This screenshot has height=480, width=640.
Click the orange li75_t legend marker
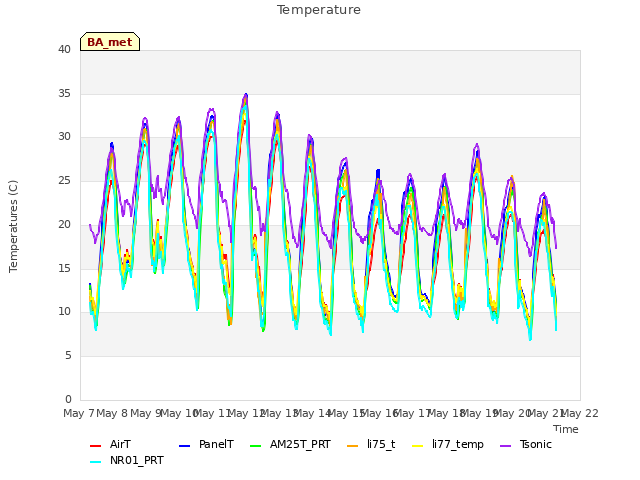click(352, 446)
